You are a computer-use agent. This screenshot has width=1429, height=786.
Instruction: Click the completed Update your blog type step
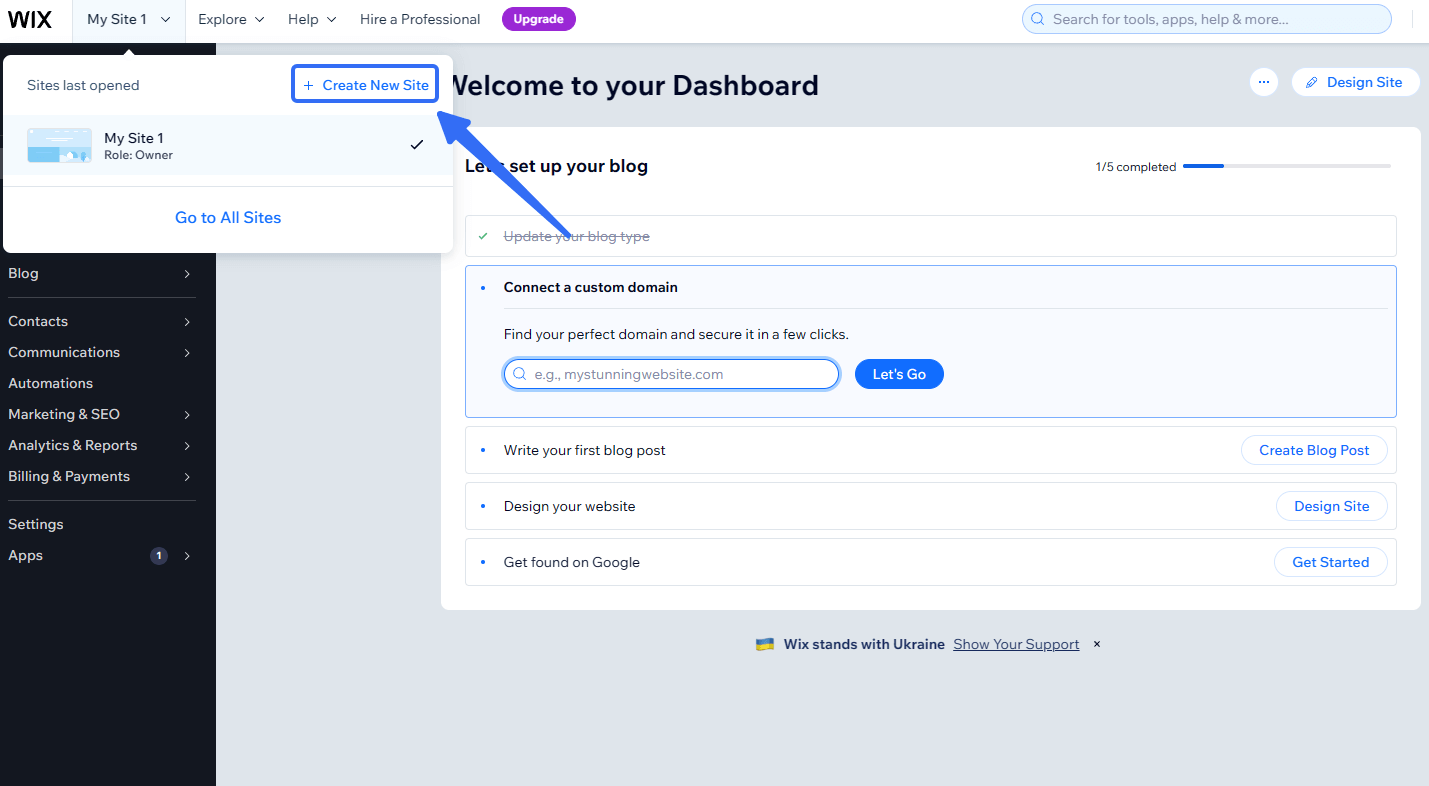[930, 236]
